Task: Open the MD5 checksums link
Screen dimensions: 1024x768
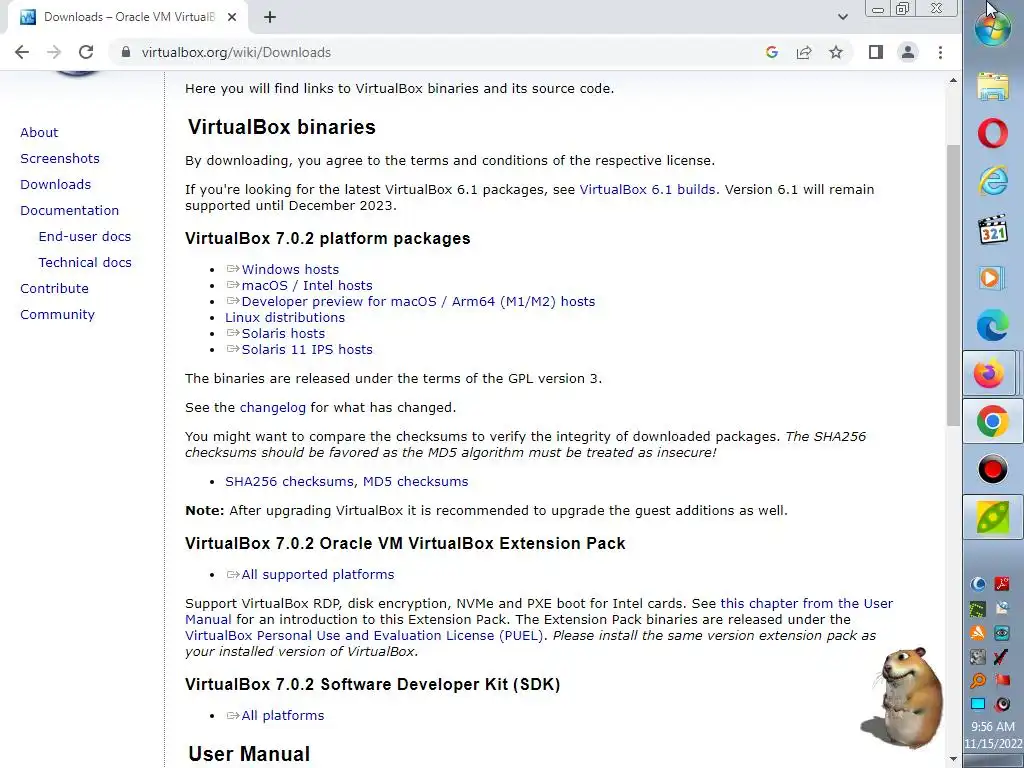Action: tap(415, 481)
